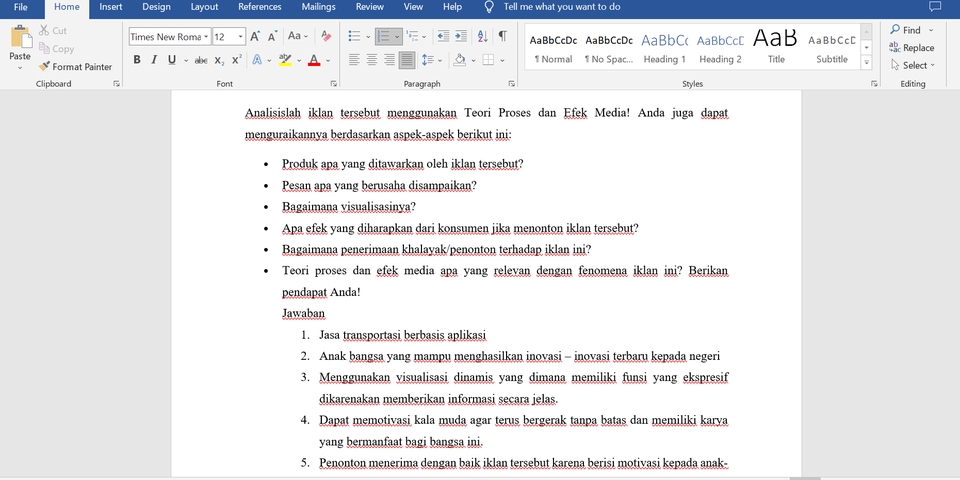Align text to the left
The height and width of the screenshot is (480, 960).
point(354,60)
